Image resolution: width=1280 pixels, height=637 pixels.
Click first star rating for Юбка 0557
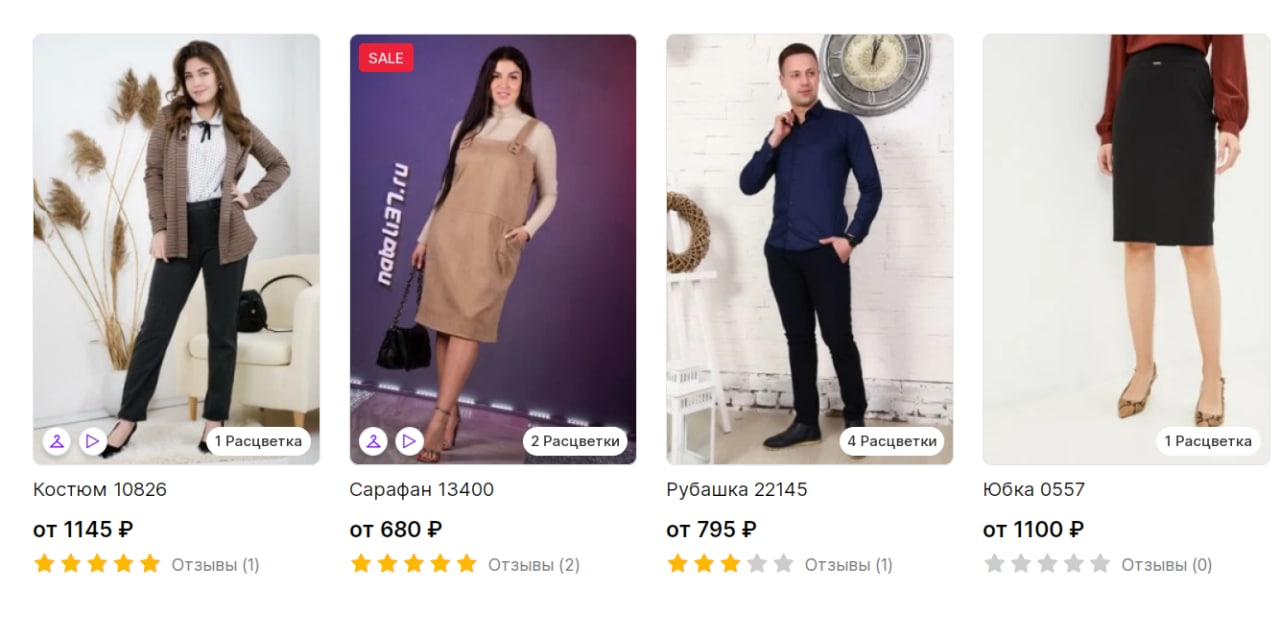[x=994, y=564]
